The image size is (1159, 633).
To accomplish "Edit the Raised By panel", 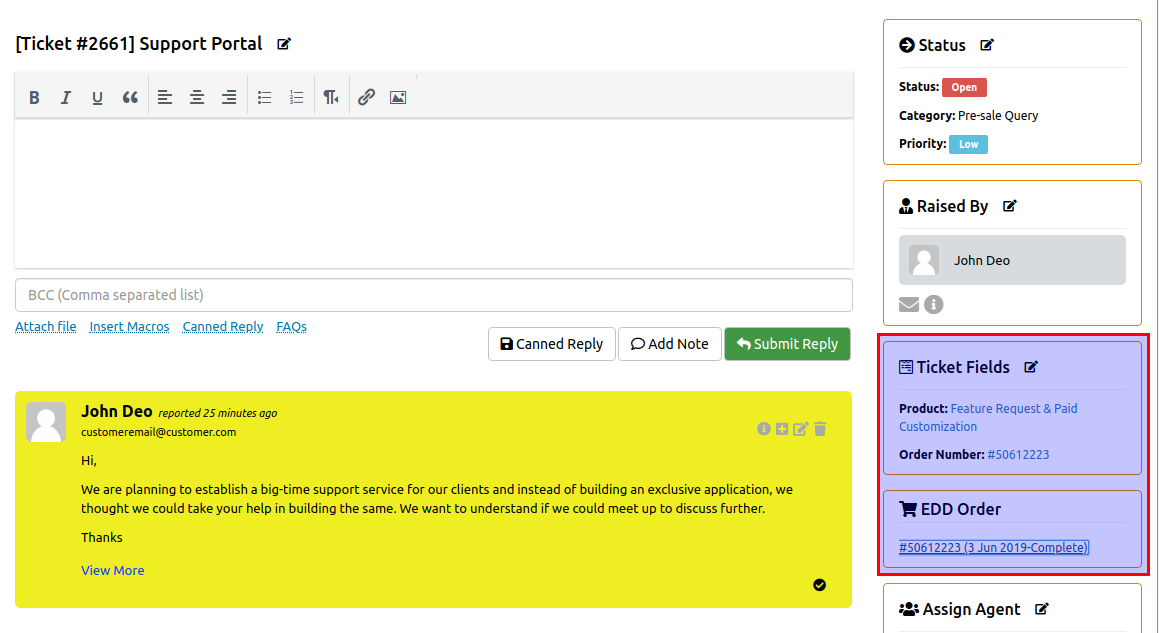I will coord(1010,206).
